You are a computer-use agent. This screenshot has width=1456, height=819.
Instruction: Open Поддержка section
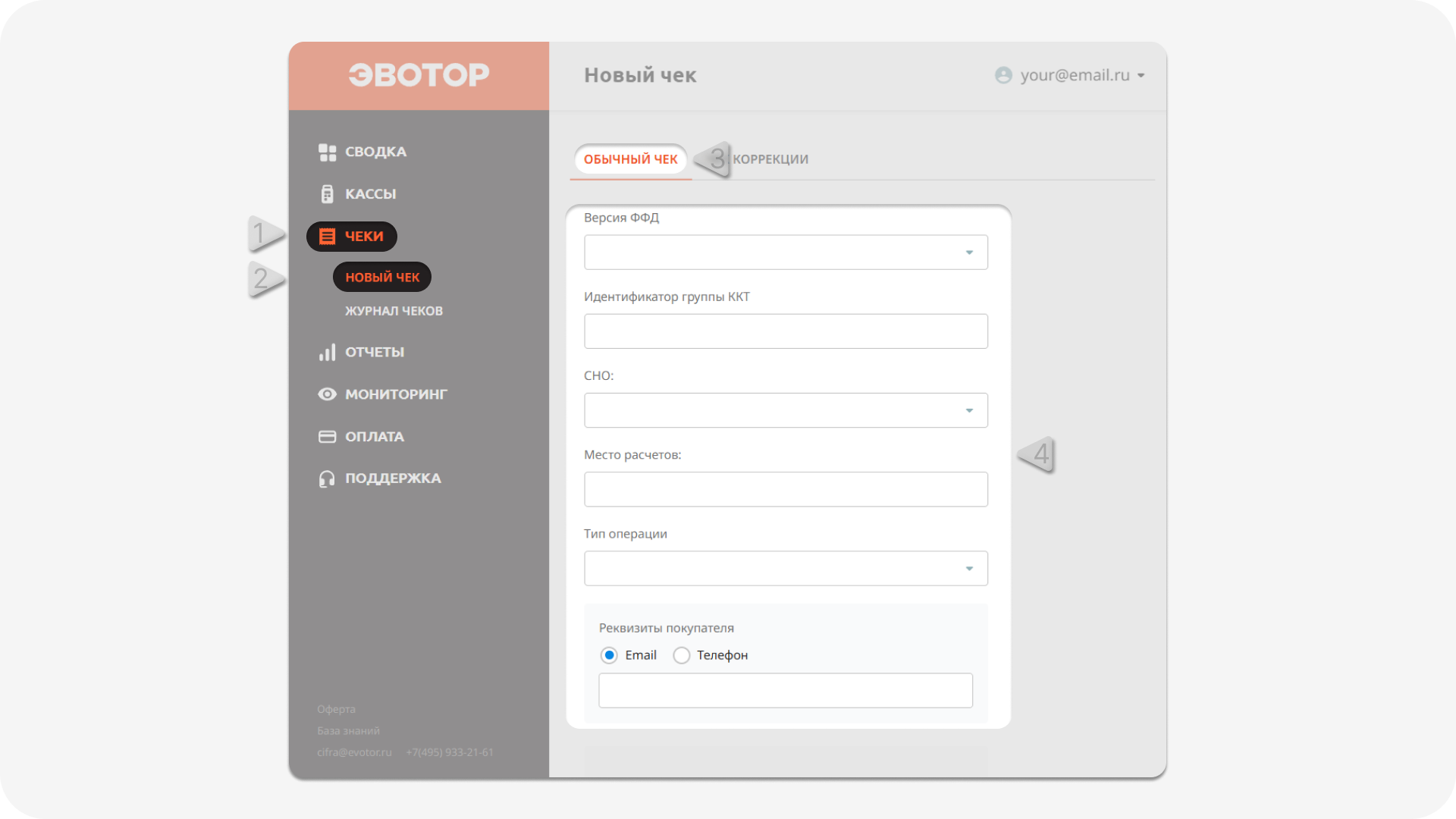[393, 479]
